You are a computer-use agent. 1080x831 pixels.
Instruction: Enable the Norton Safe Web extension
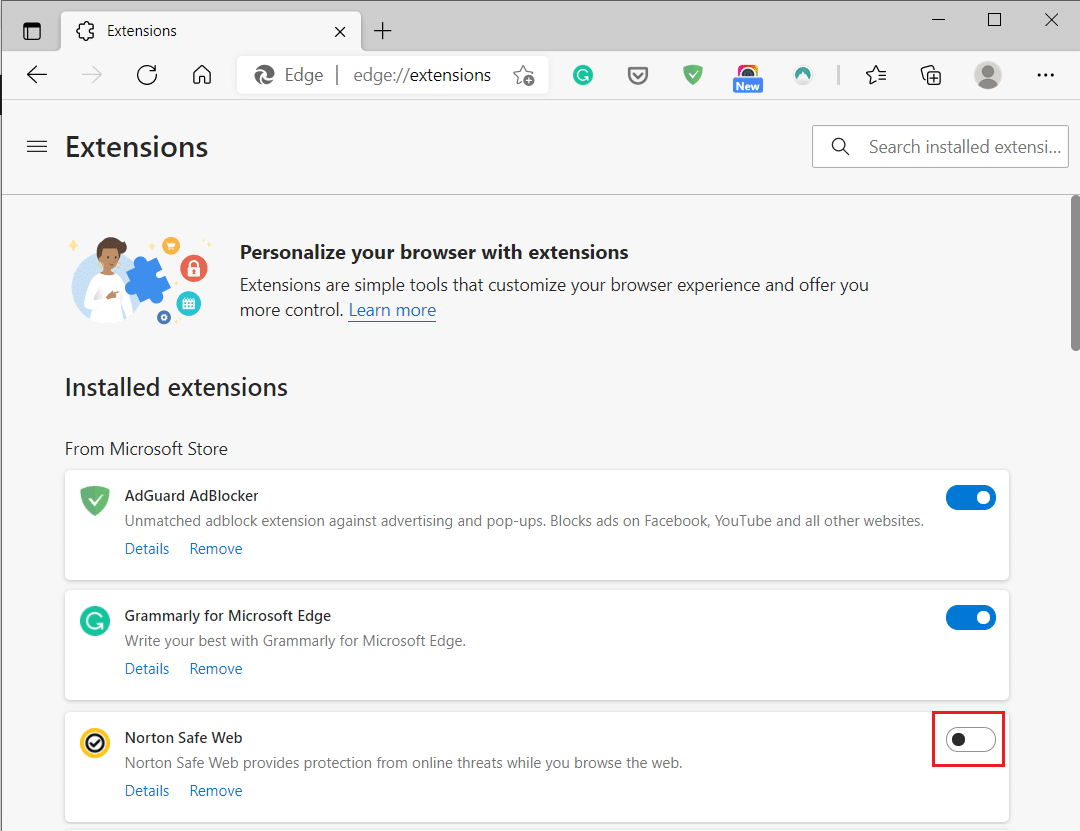(x=968, y=738)
